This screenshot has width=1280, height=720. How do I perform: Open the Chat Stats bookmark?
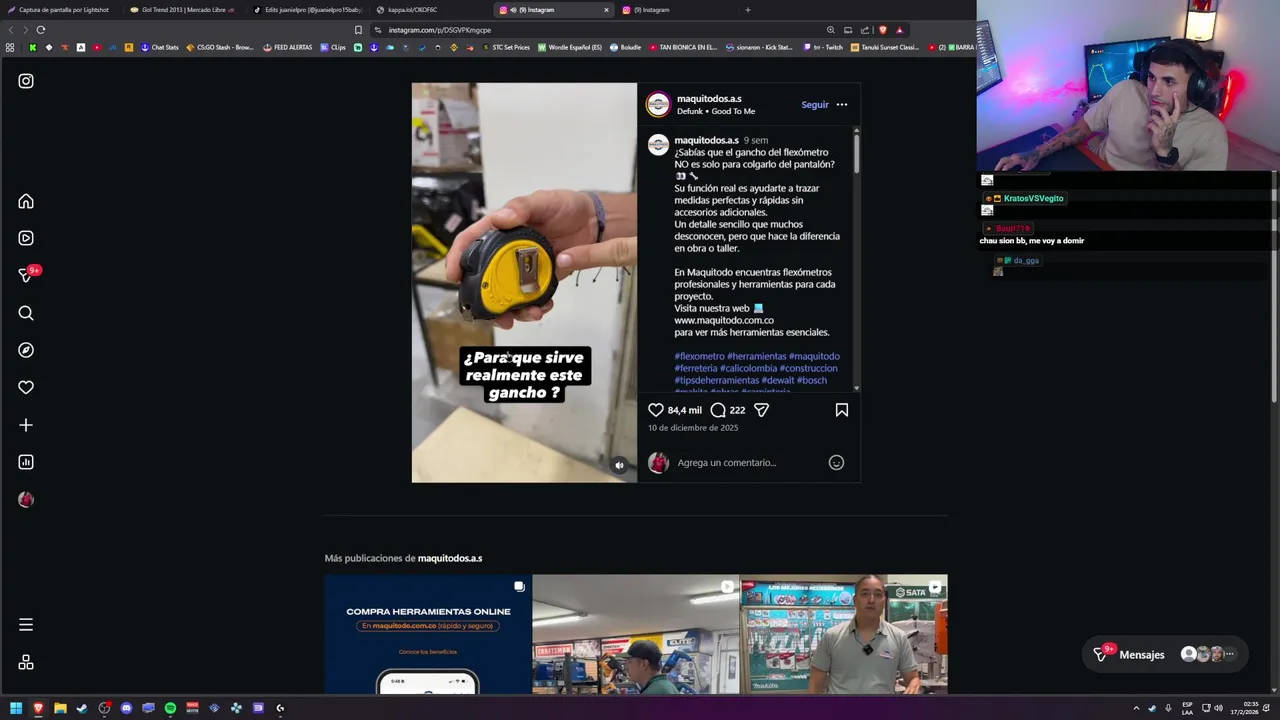click(160, 47)
